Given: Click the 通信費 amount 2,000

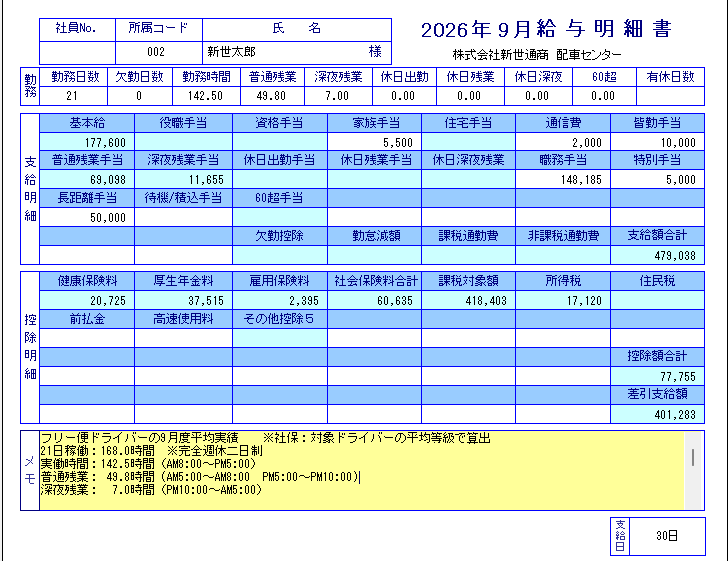Looking at the screenshot, I should (563, 142).
